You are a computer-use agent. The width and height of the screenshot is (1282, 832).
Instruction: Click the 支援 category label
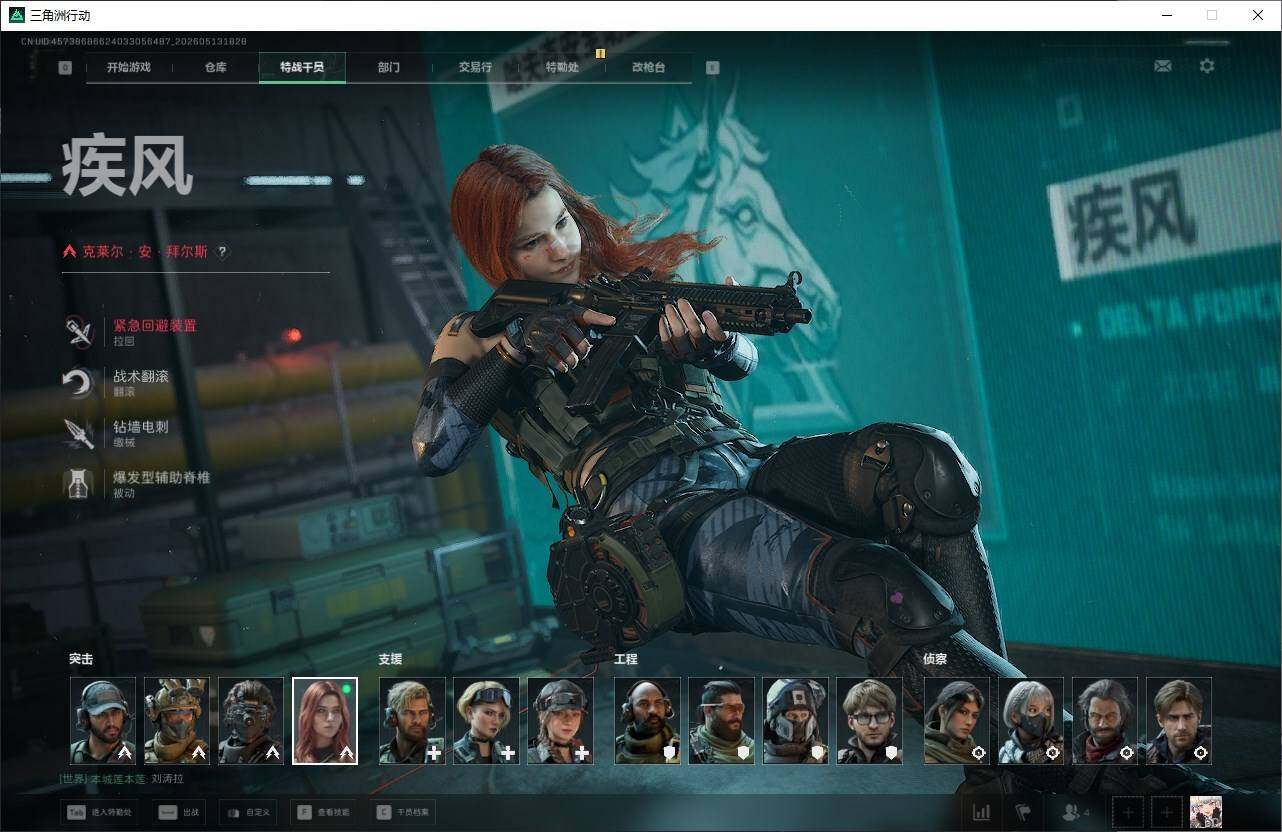(390, 659)
